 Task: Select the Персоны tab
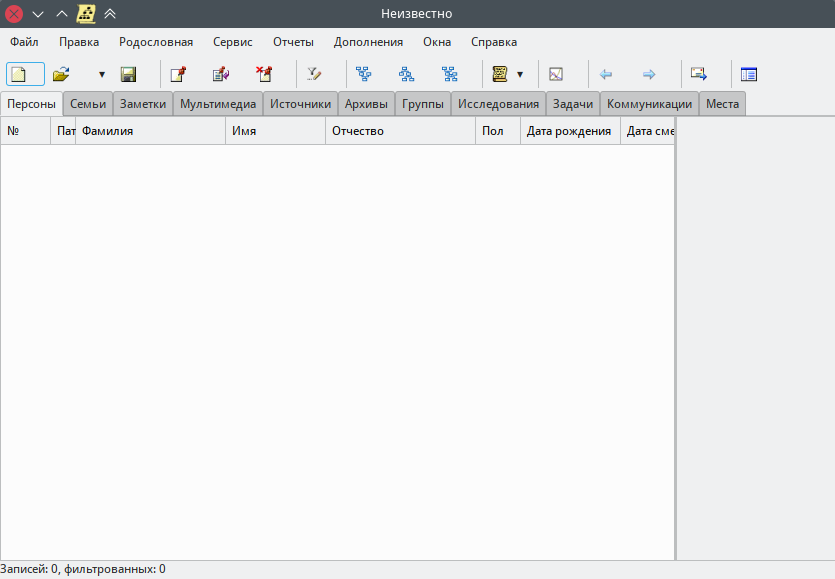click(x=31, y=104)
